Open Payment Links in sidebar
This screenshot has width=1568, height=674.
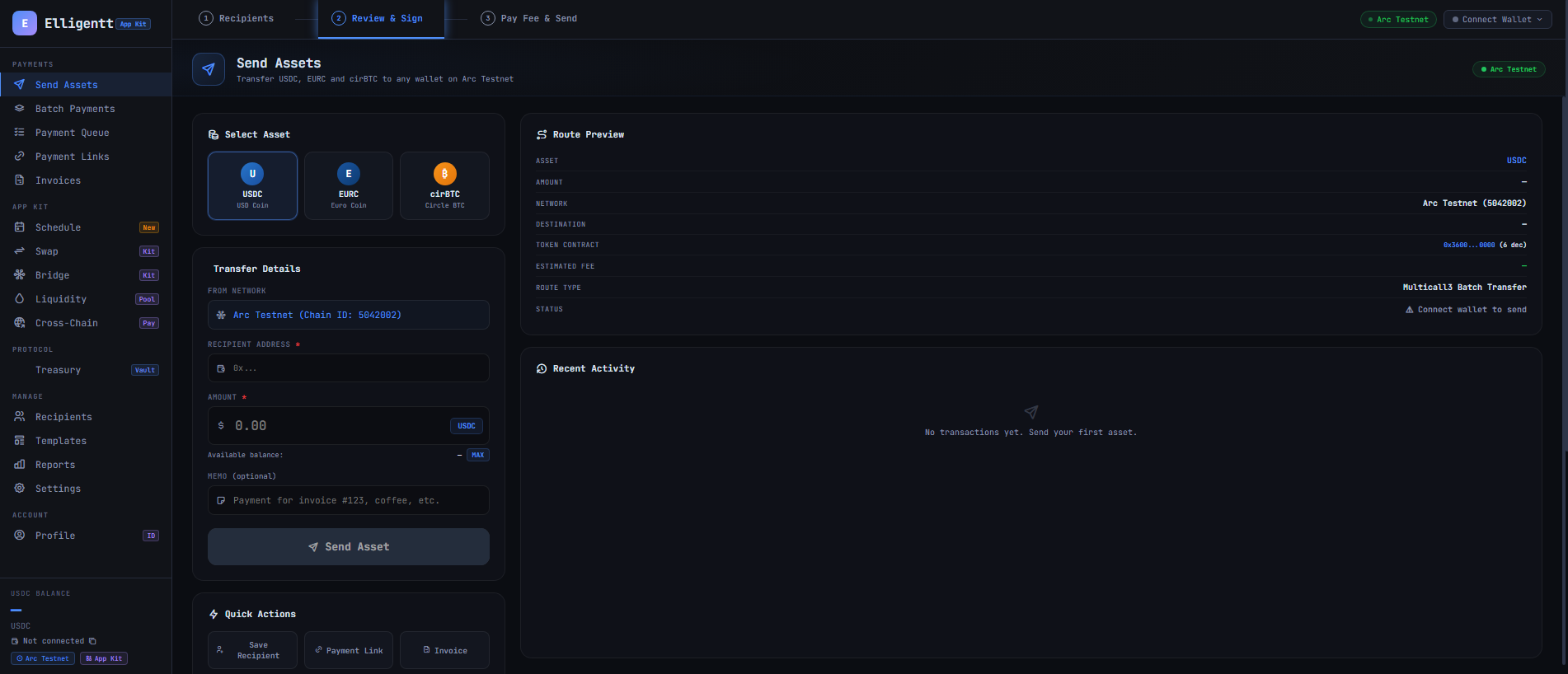pos(86,157)
